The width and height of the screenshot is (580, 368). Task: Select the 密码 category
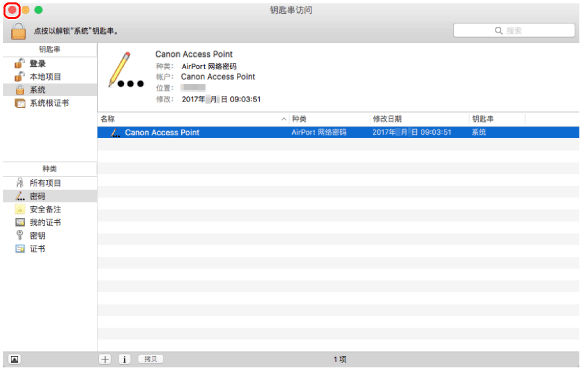(x=50, y=196)
